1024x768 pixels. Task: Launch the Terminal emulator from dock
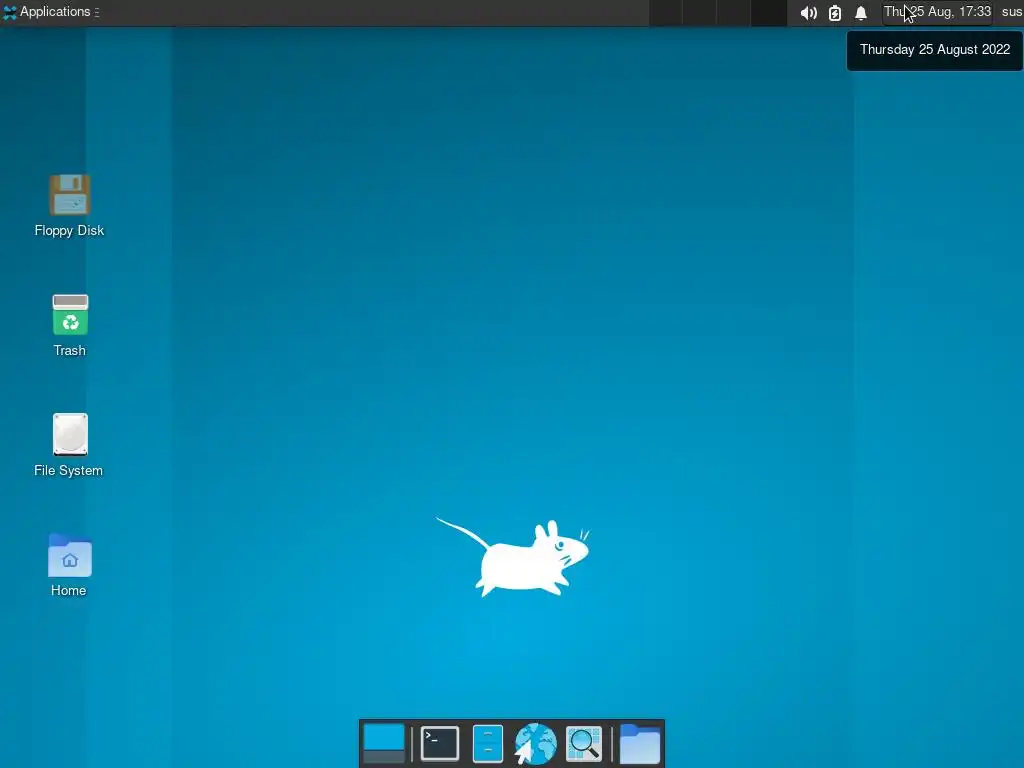[x=440, y=744]
